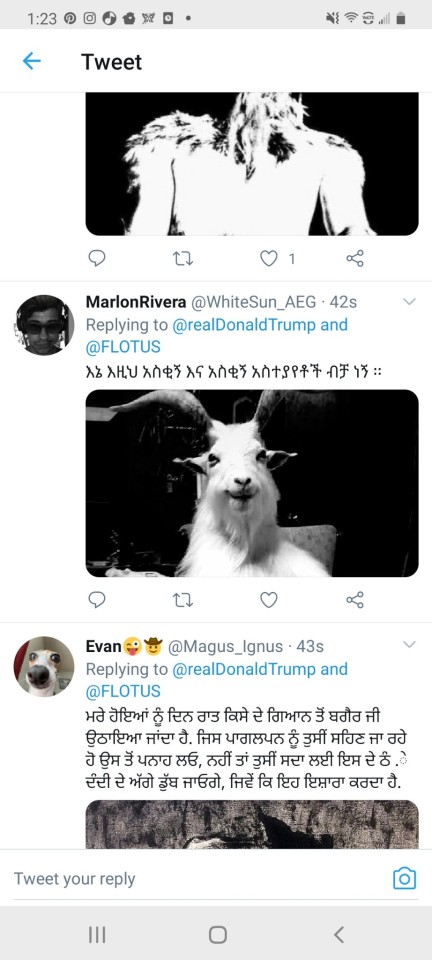Expand options chevron on Evan's tweet
432x960 pixels.
point(409,644)
